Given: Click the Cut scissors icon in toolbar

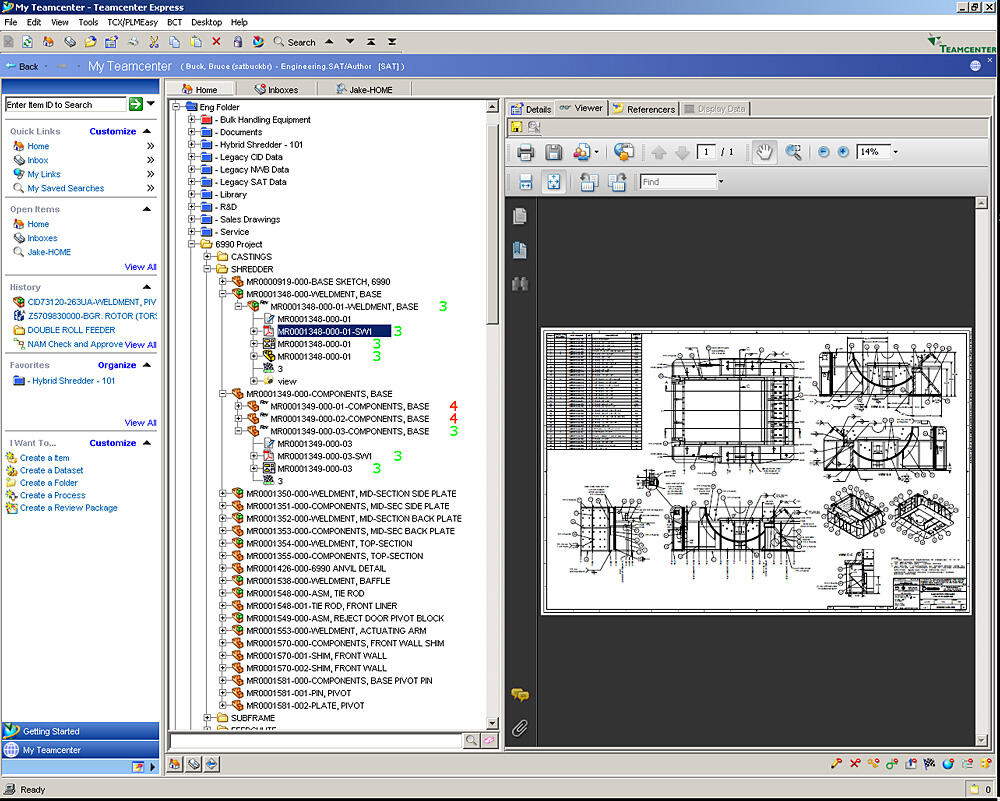Looking at the screenshot, I should point(154,42).
